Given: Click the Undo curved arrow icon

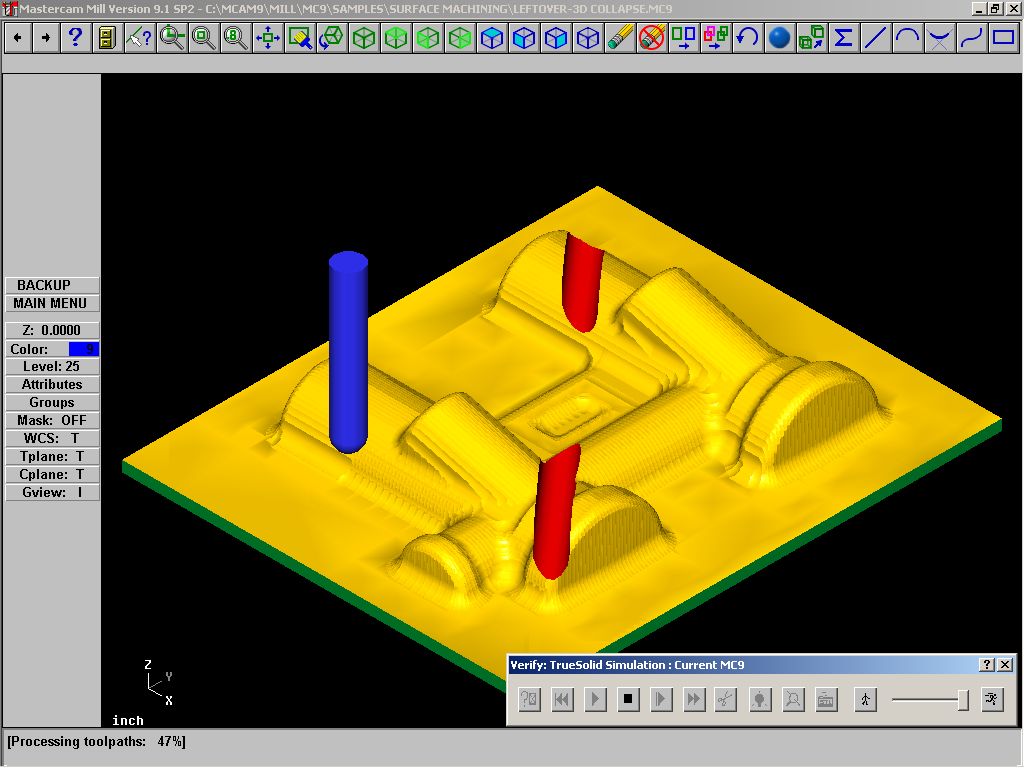Looking at the screenshot, I should tap(747, 38).
